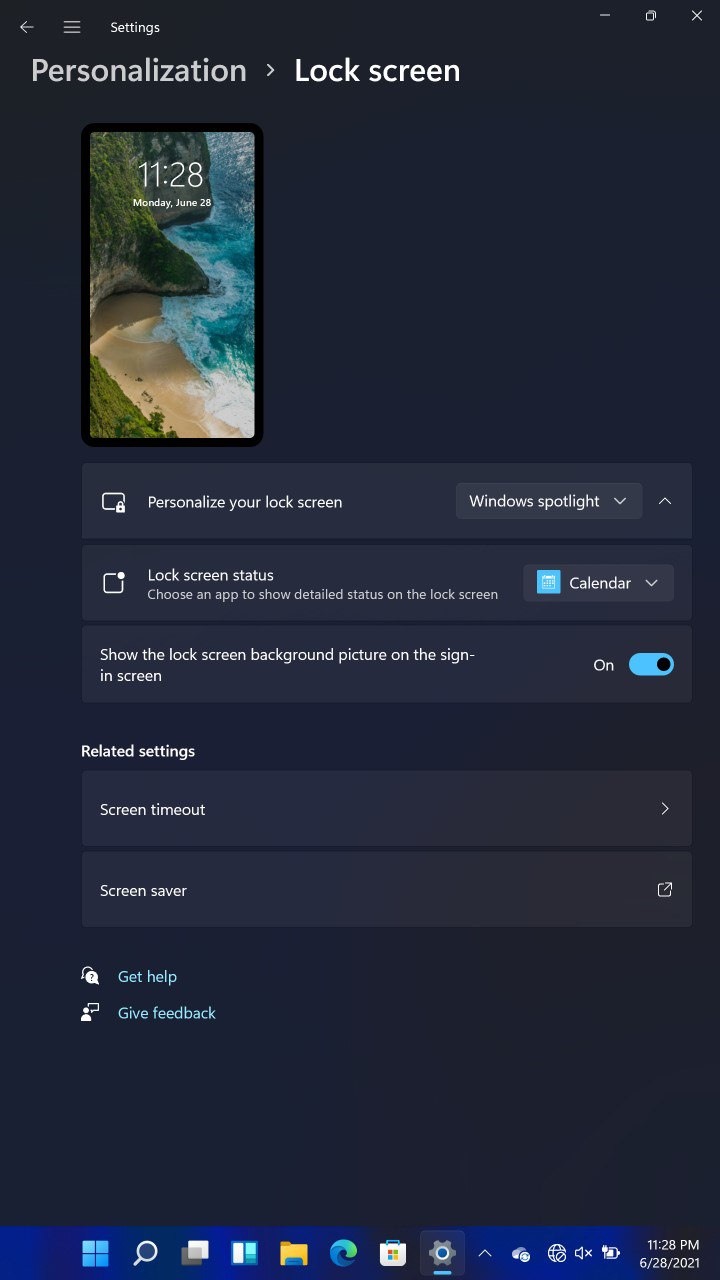Turn off sign-in screen background picture toggle
Viewport: 720px width, 1280px height.
[x=651, y=665]
